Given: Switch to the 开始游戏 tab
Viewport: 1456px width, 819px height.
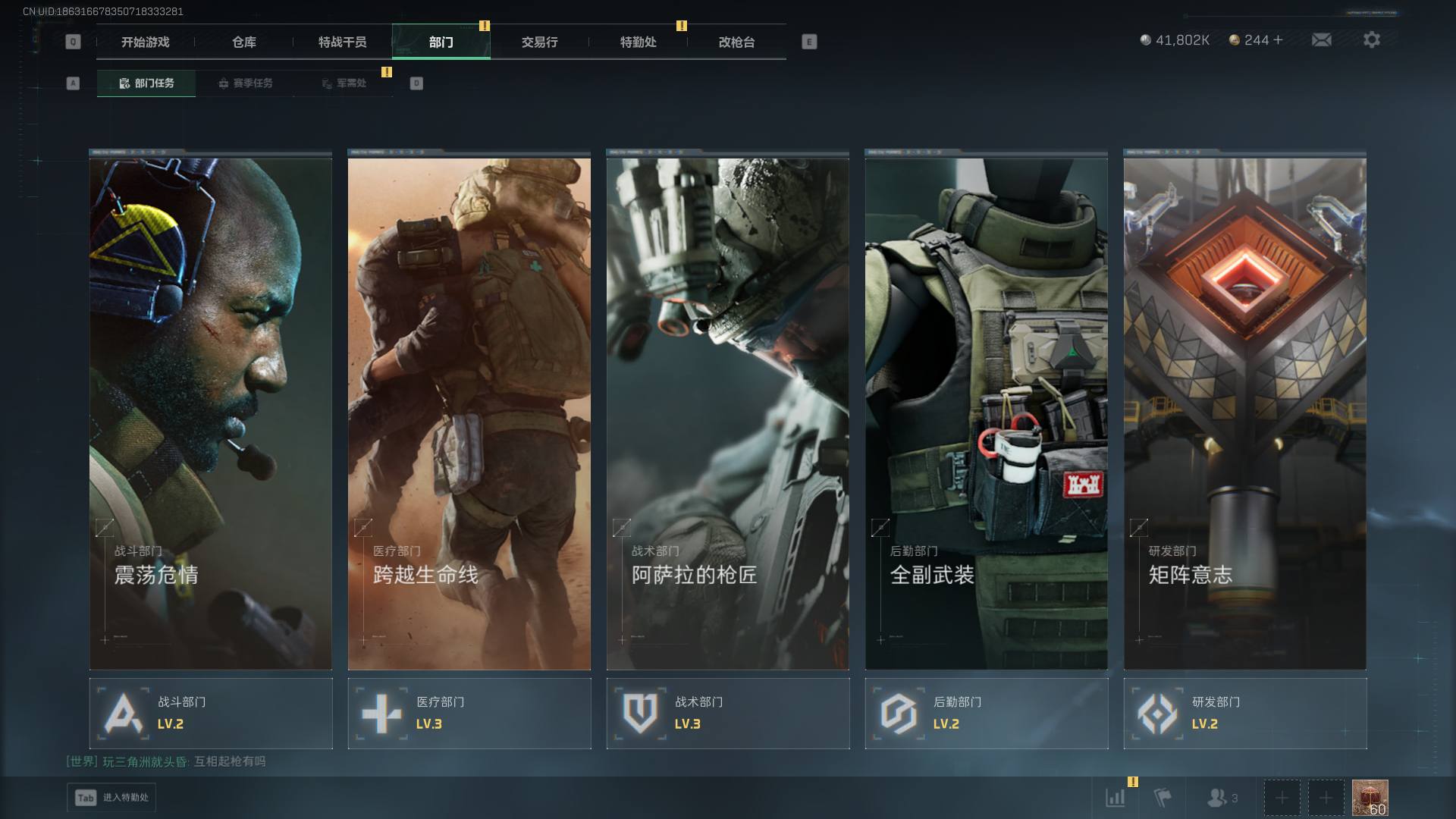Looking at the screenshot, I should pyautogui.click(x=146, y=42).
